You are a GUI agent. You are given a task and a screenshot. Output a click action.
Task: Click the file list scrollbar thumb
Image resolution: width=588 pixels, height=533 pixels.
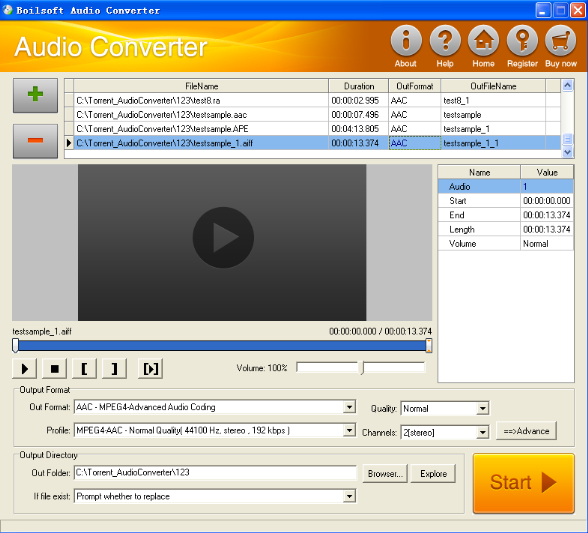567,139
